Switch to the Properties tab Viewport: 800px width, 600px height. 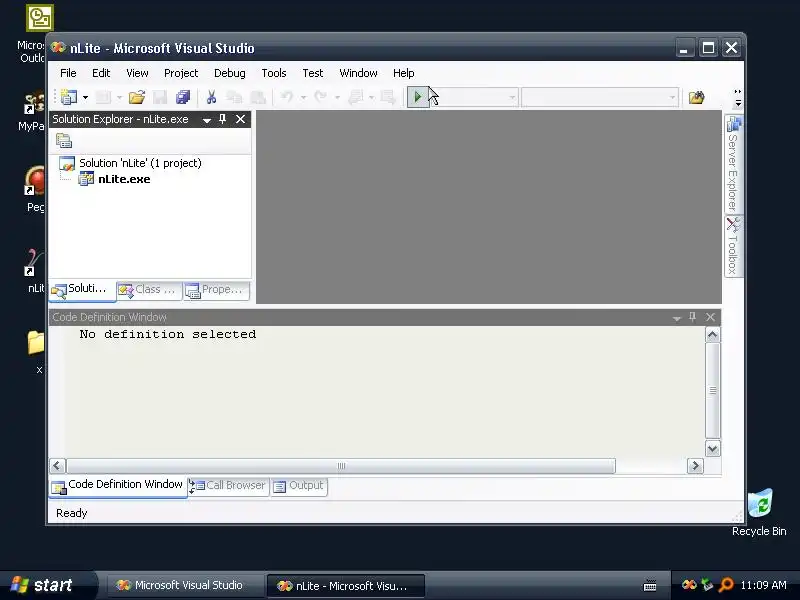coord(217,290)
